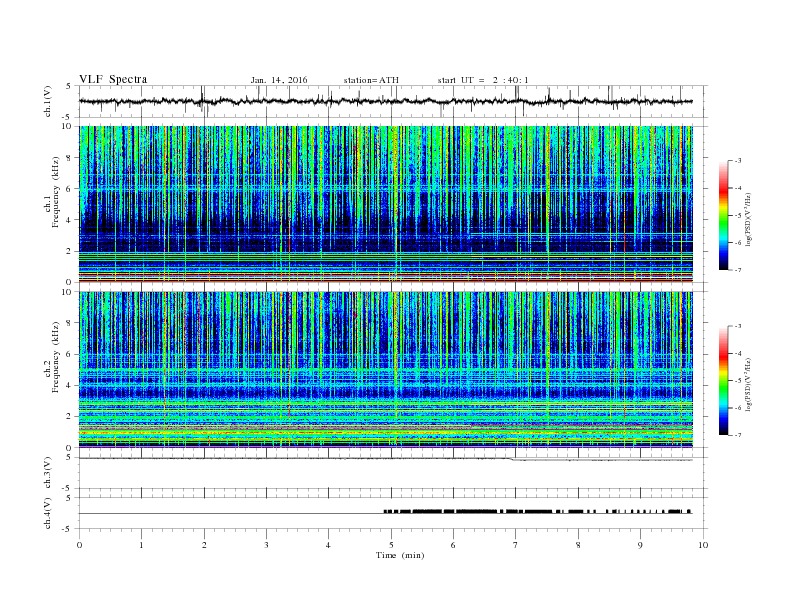This screenshot has height=612, width=792.
Task: Click the log(PSD) label beside ch.1 colorbar
Action: pos(748,220)
